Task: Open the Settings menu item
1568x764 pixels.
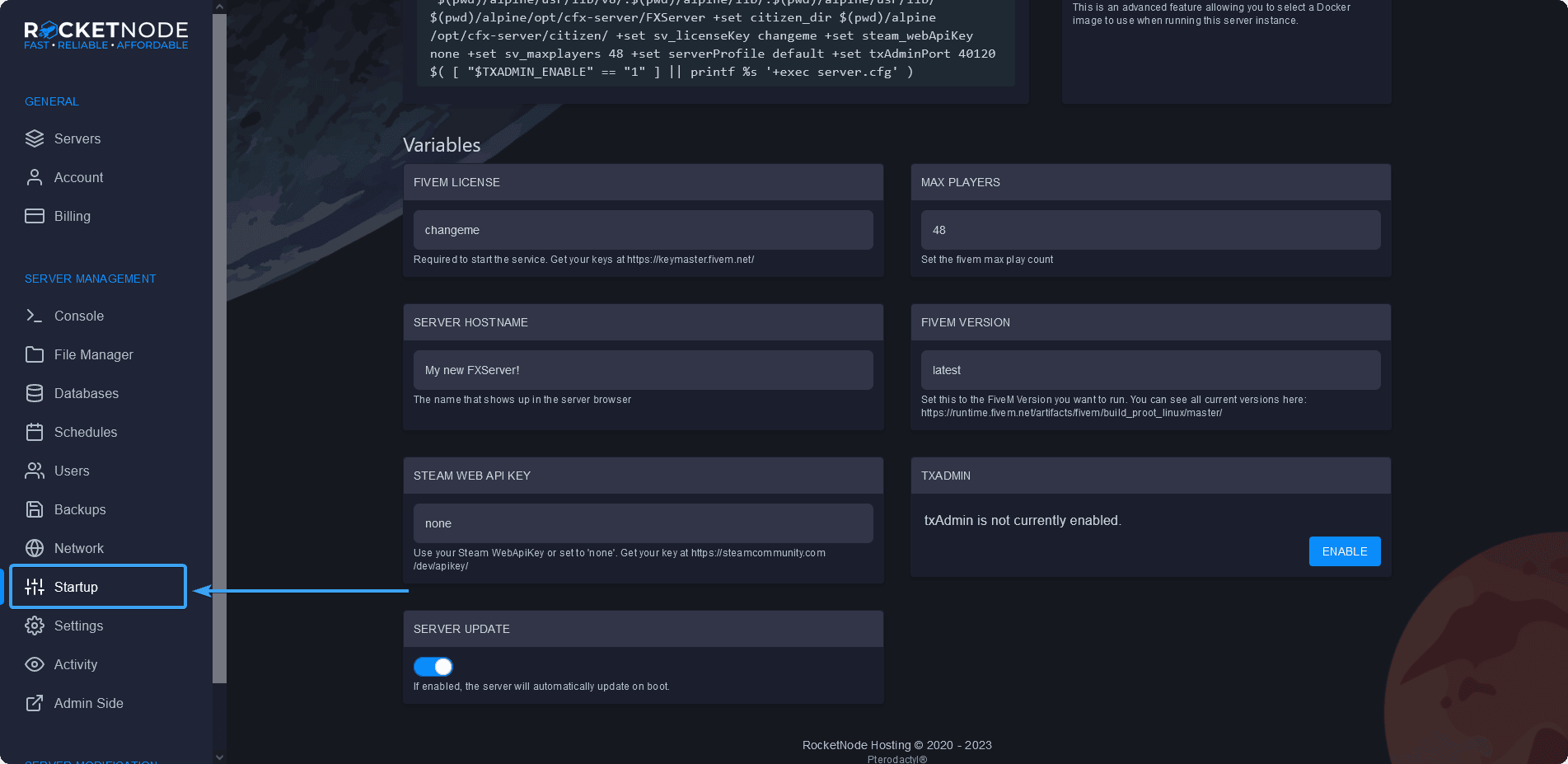Action: pyautogui.click(x=78, y=626)
